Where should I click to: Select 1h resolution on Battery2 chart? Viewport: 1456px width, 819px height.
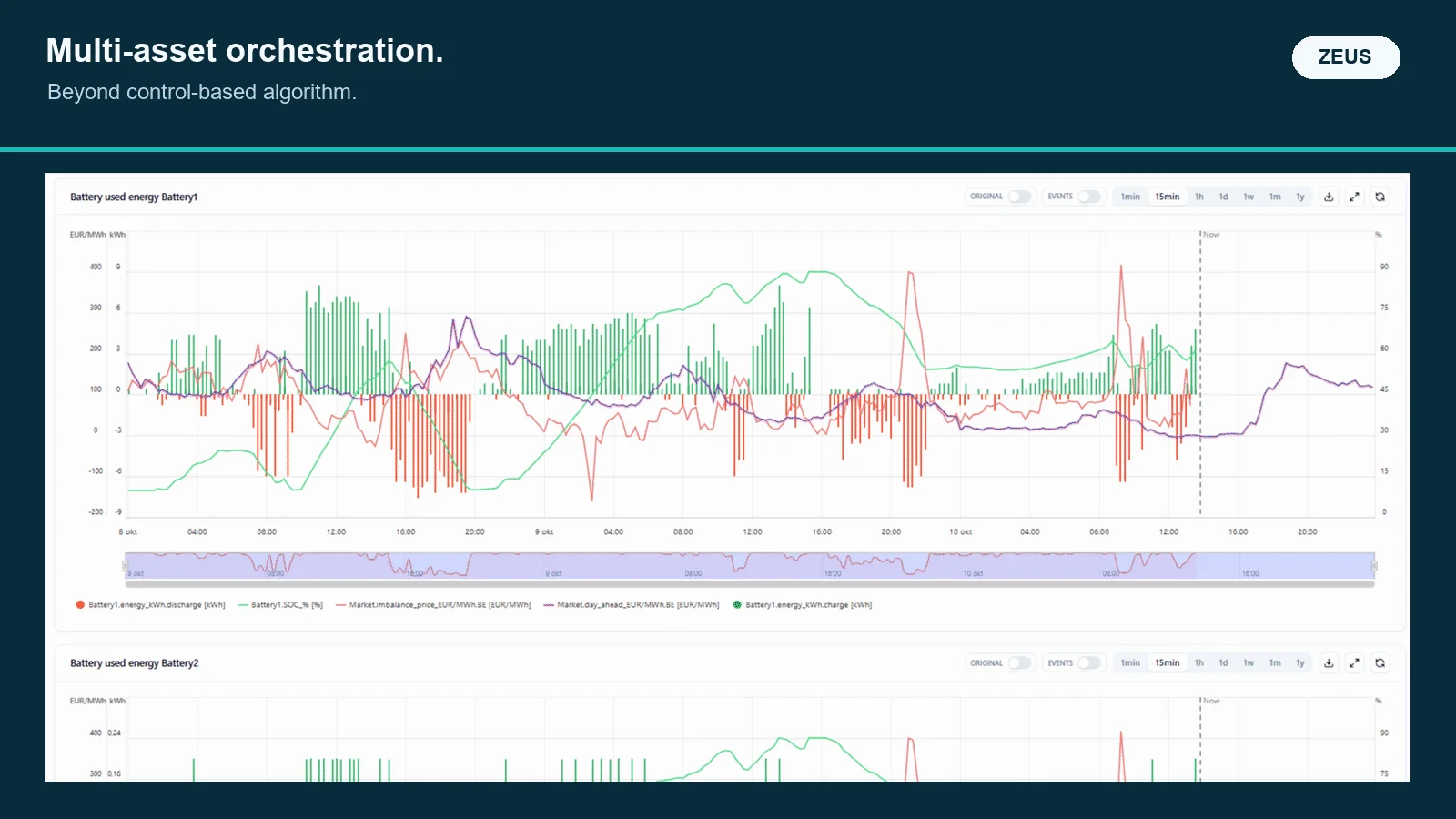coord(1199,663)
